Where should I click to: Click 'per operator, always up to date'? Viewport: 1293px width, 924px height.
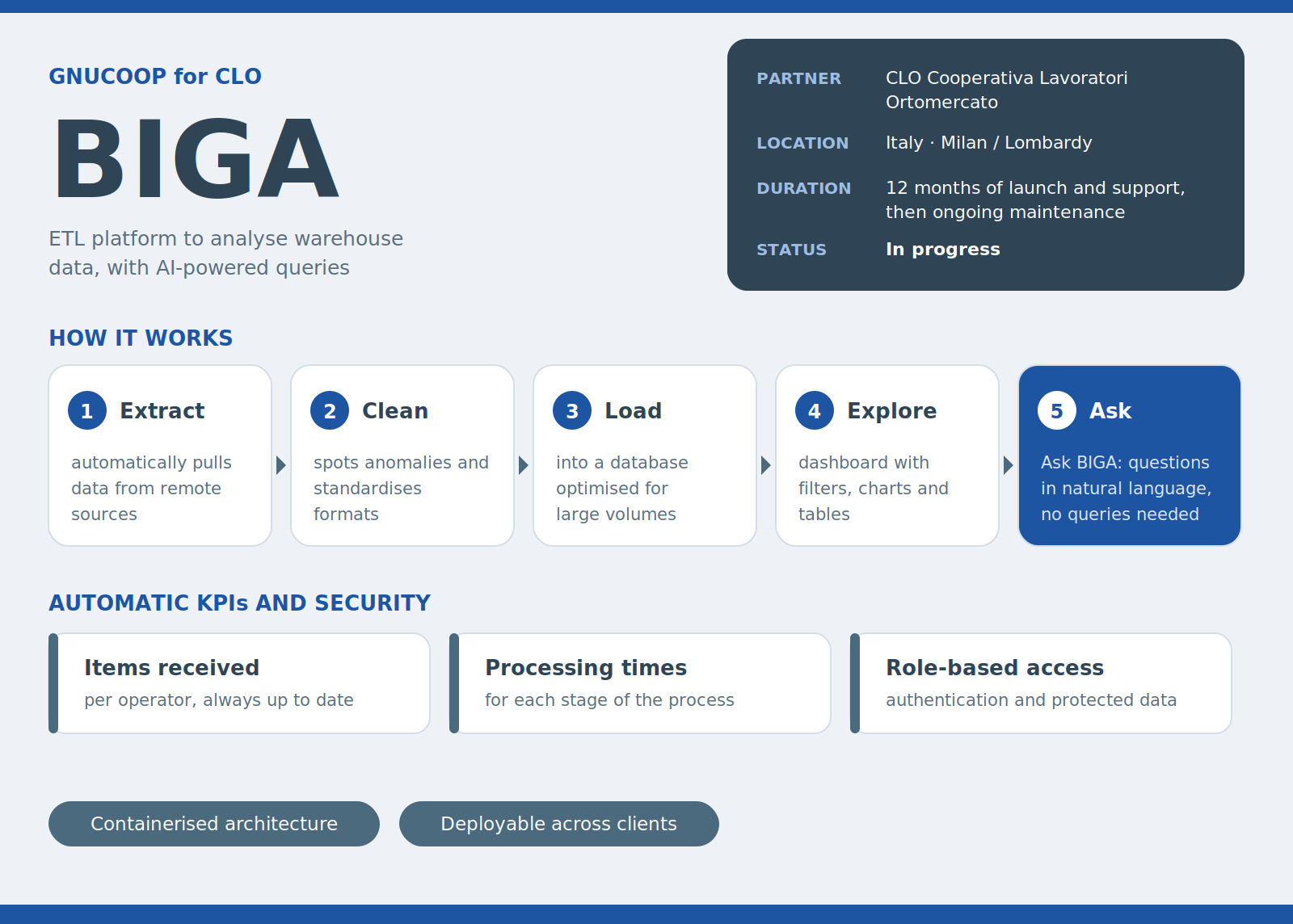coord(219,700)
